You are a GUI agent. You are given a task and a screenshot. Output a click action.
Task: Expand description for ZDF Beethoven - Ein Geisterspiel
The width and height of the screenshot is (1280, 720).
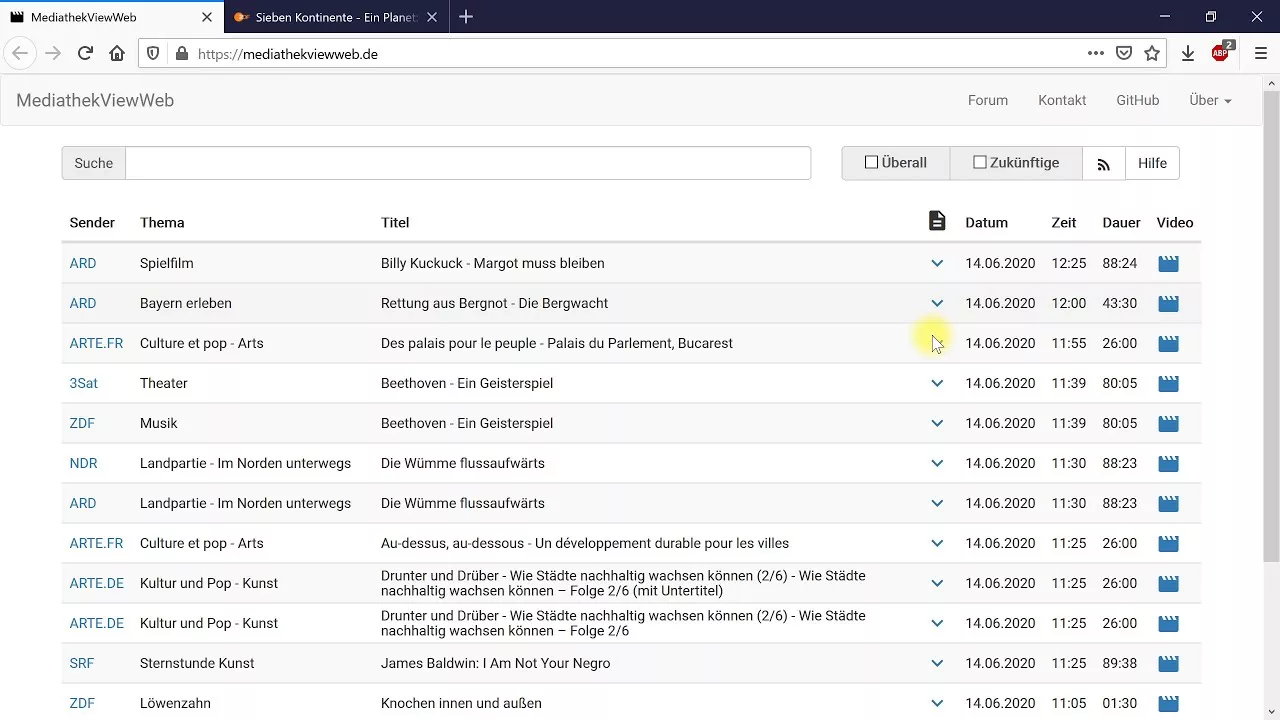tap(937, 424)
